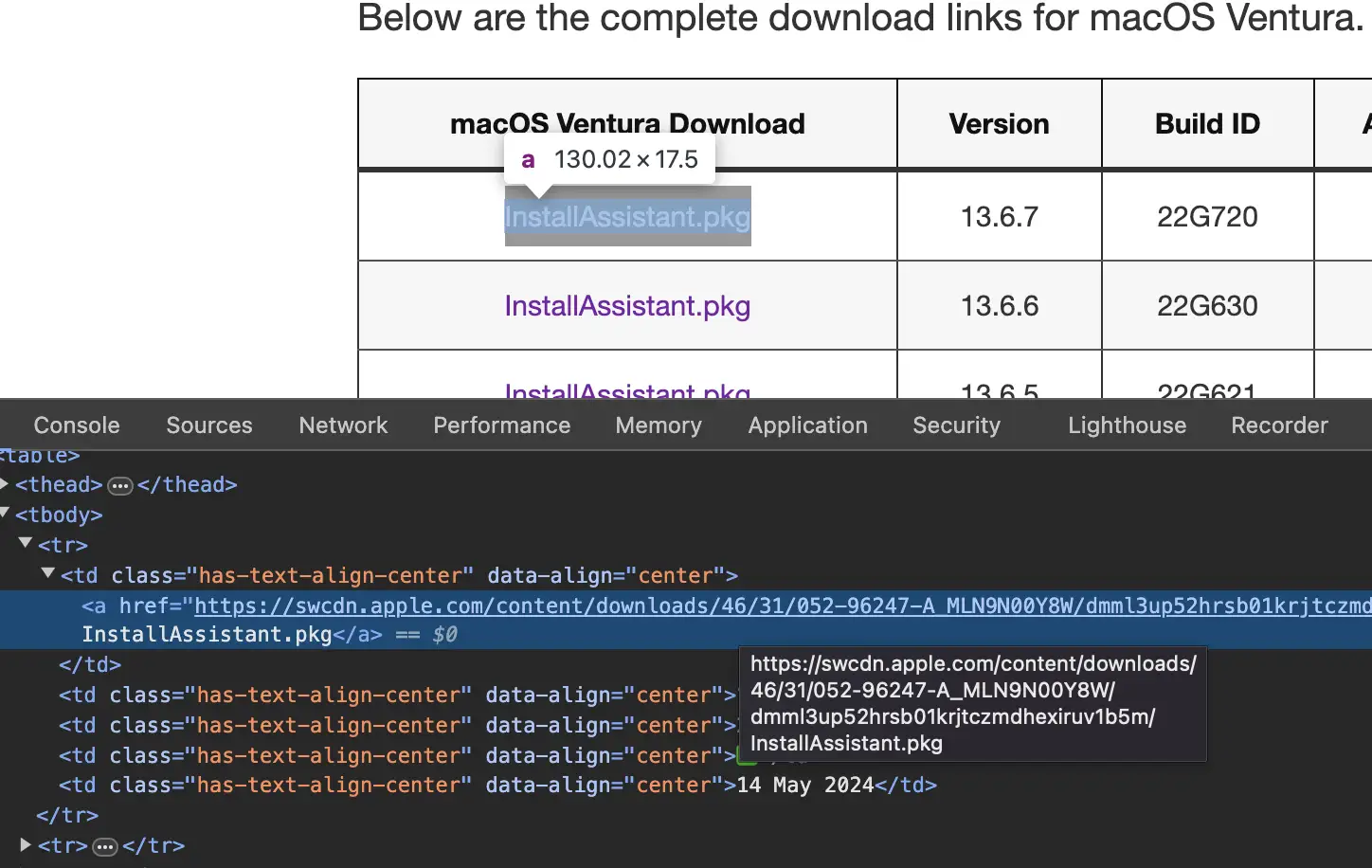
Task: Click the macOS Ventura Download column header
Action: click(x=627, y=124)
